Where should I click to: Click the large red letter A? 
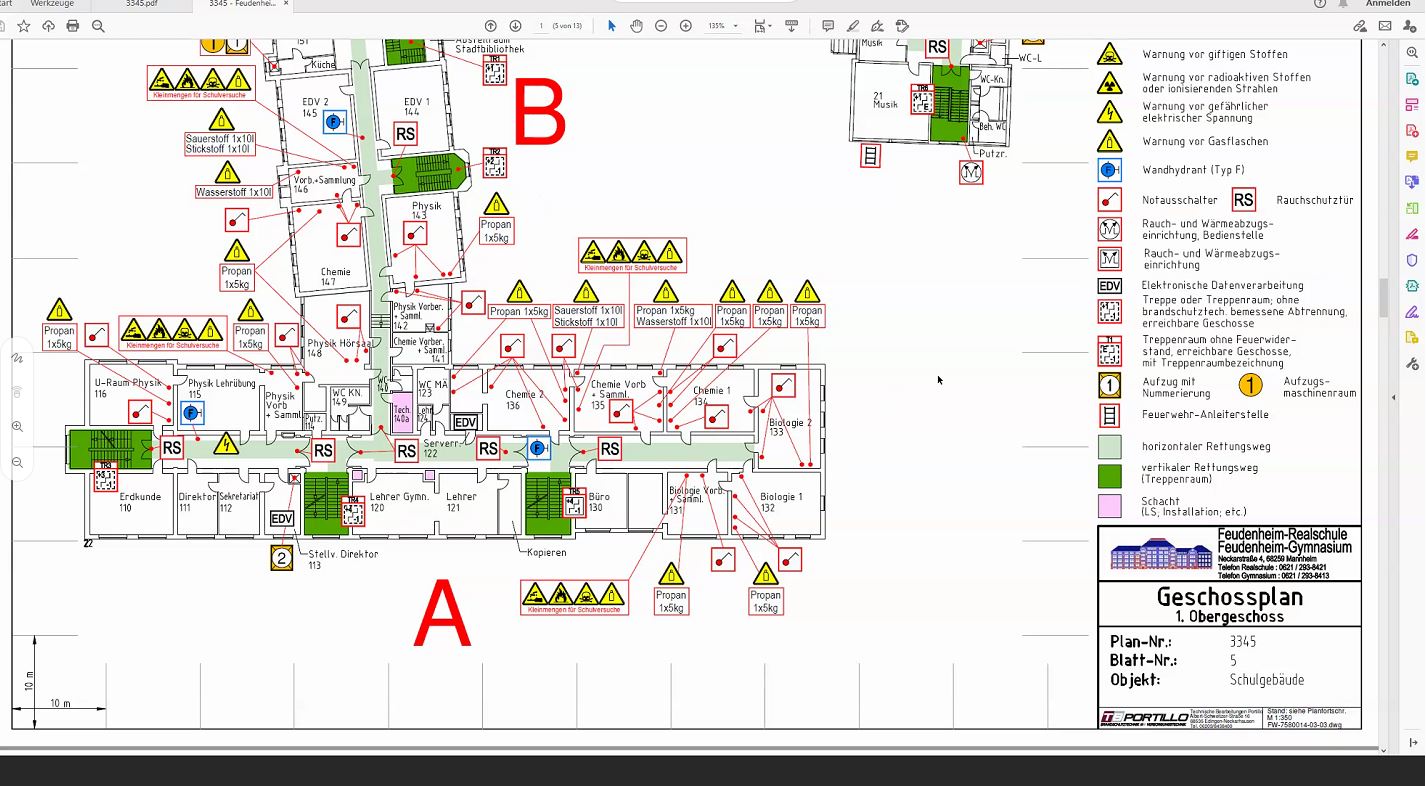click(442, 614)
